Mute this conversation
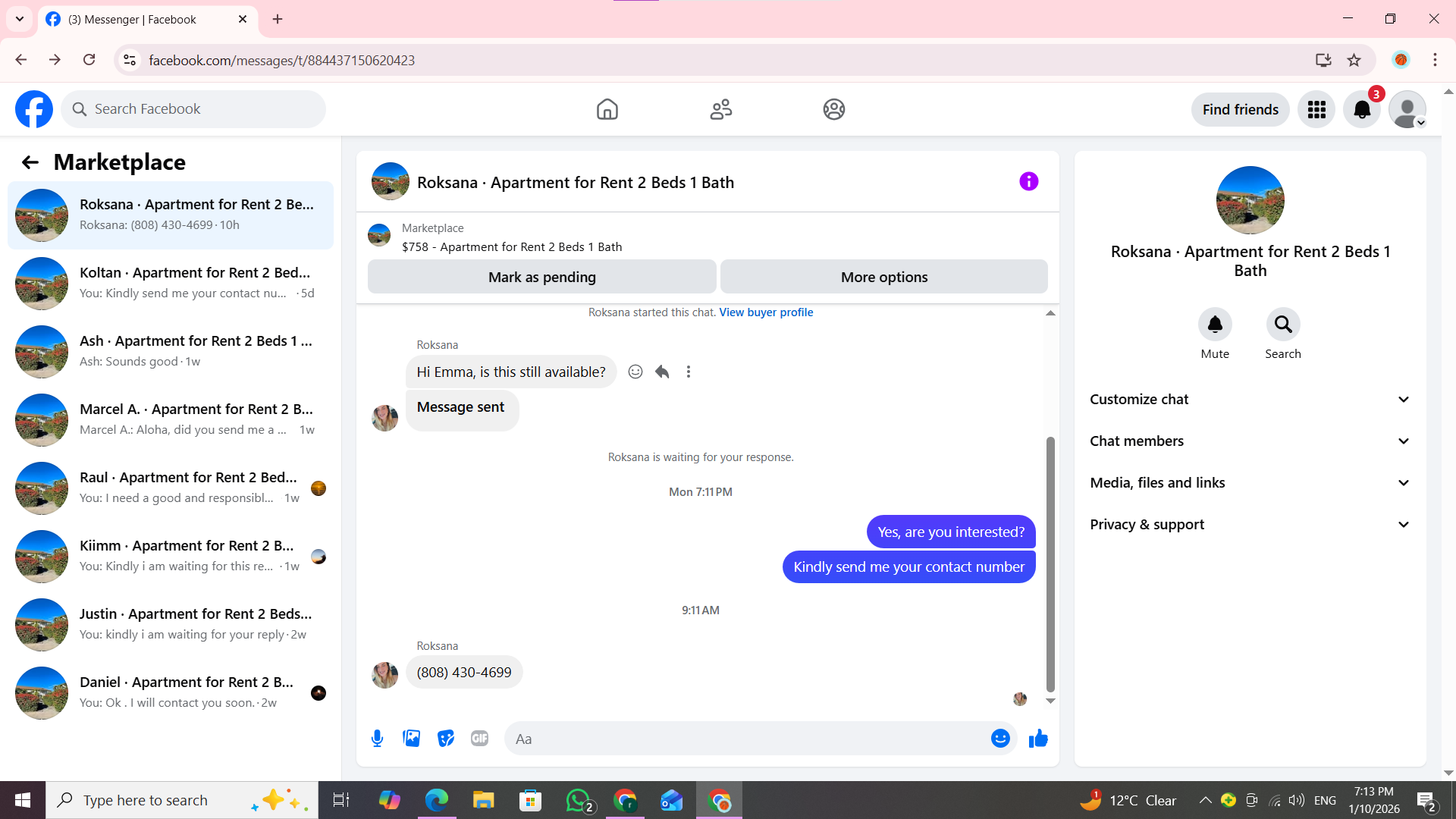Viewport: 1456px width, 819px height. [x=1215, y=325]
